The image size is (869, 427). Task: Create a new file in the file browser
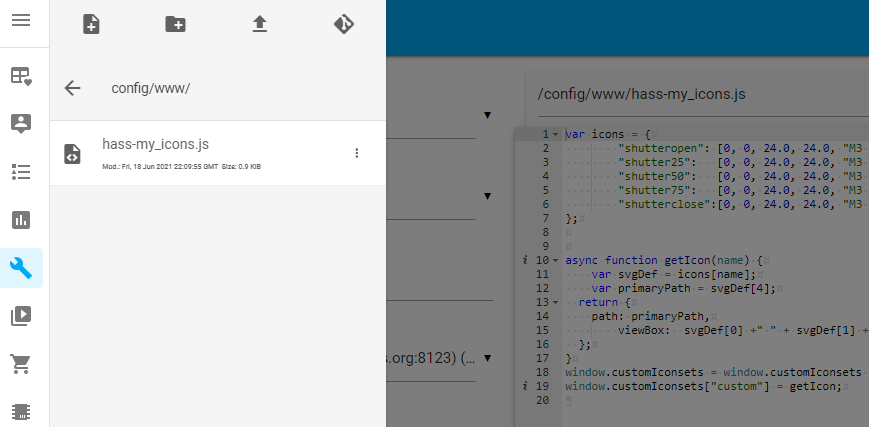coord(91,25)
